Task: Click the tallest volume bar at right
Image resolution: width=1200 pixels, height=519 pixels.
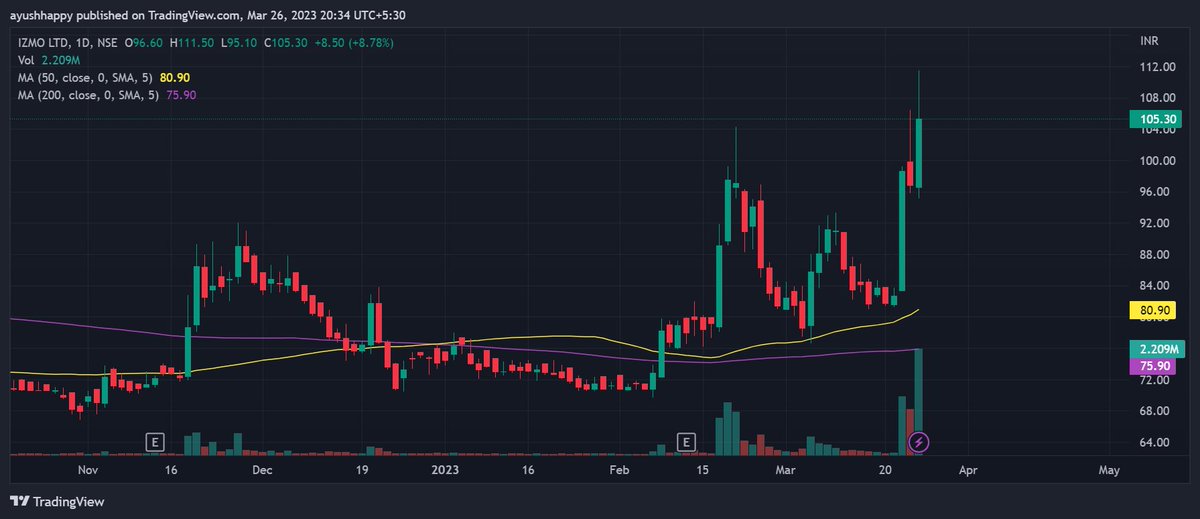Action: point(918,402)
